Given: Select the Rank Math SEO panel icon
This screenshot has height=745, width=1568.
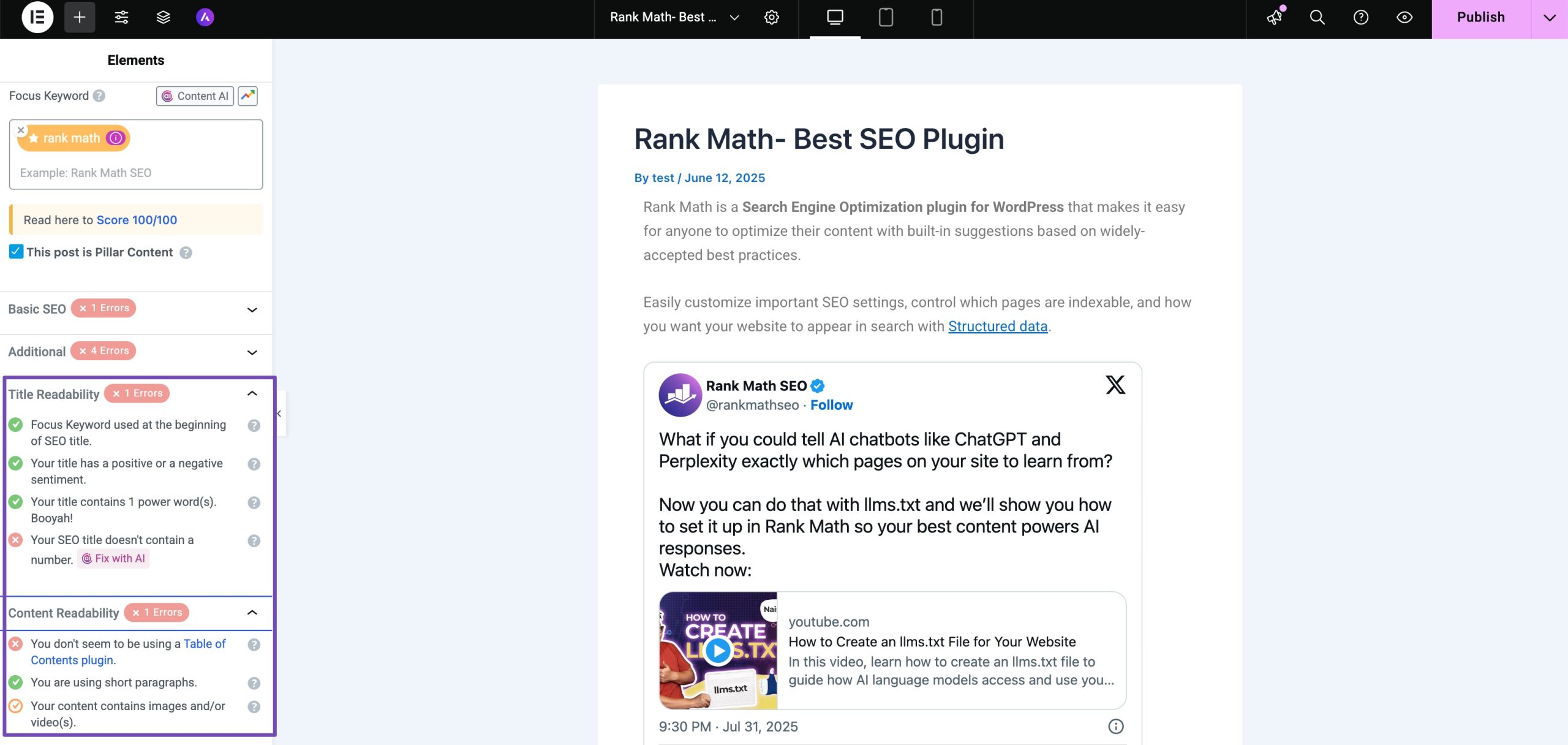Looking at the screenshot, I should click(x=206, y=17).
